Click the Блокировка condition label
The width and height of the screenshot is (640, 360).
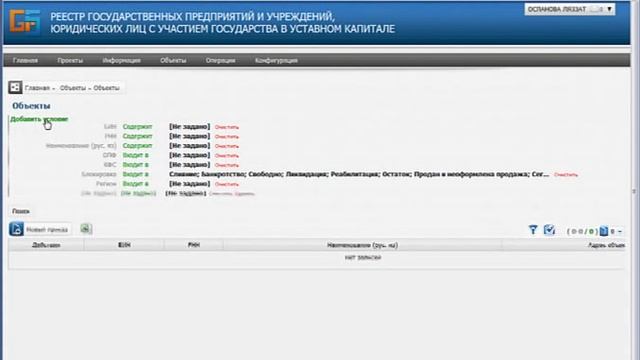click(99, 174)
